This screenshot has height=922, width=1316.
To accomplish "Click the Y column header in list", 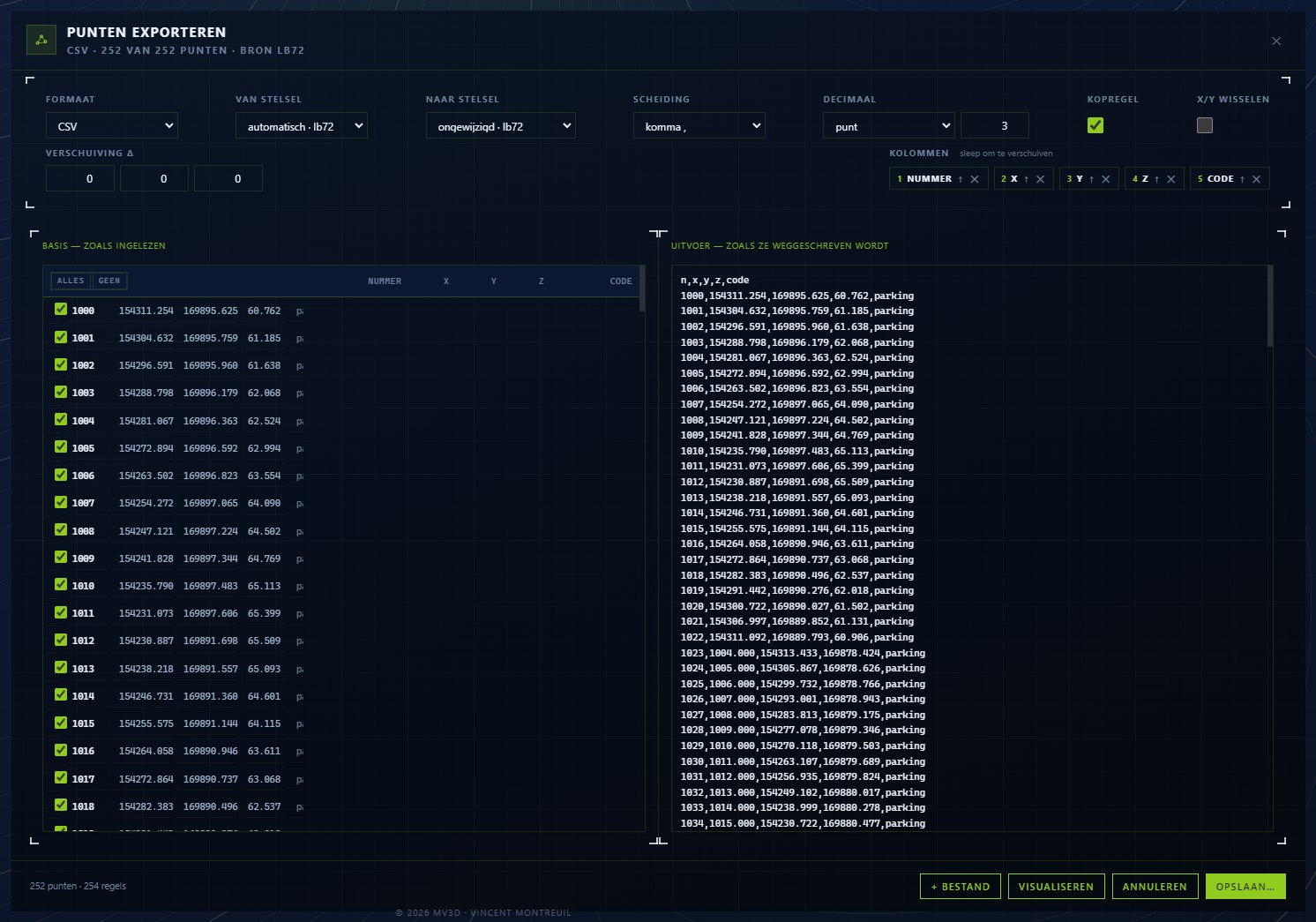I will tap(494, 281).
